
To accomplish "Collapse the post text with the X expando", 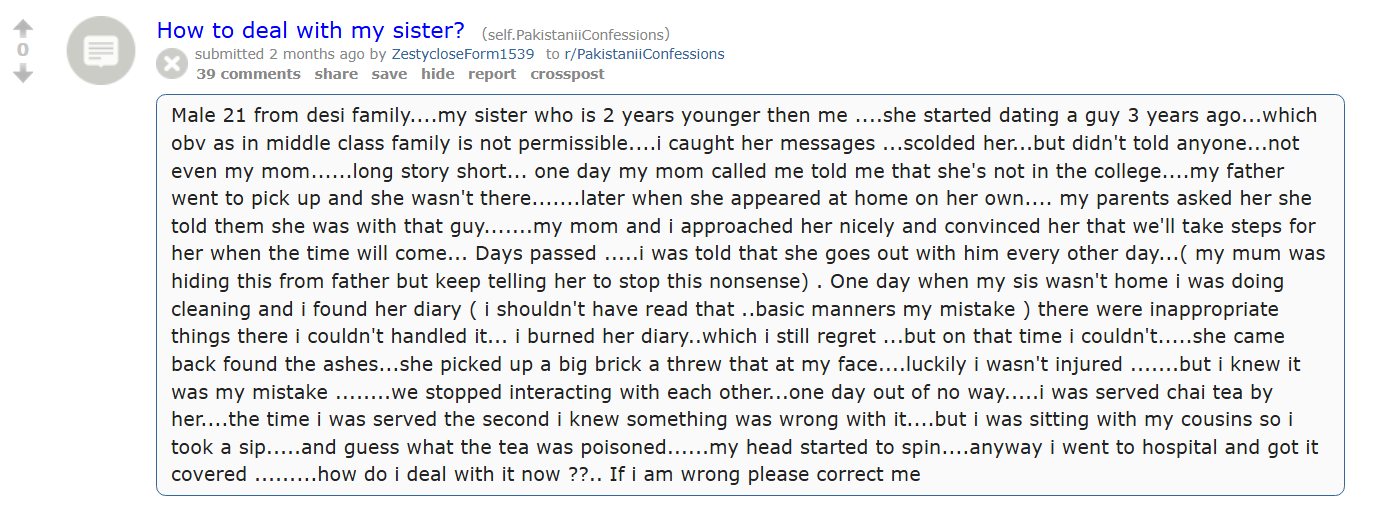I will 172,64.
